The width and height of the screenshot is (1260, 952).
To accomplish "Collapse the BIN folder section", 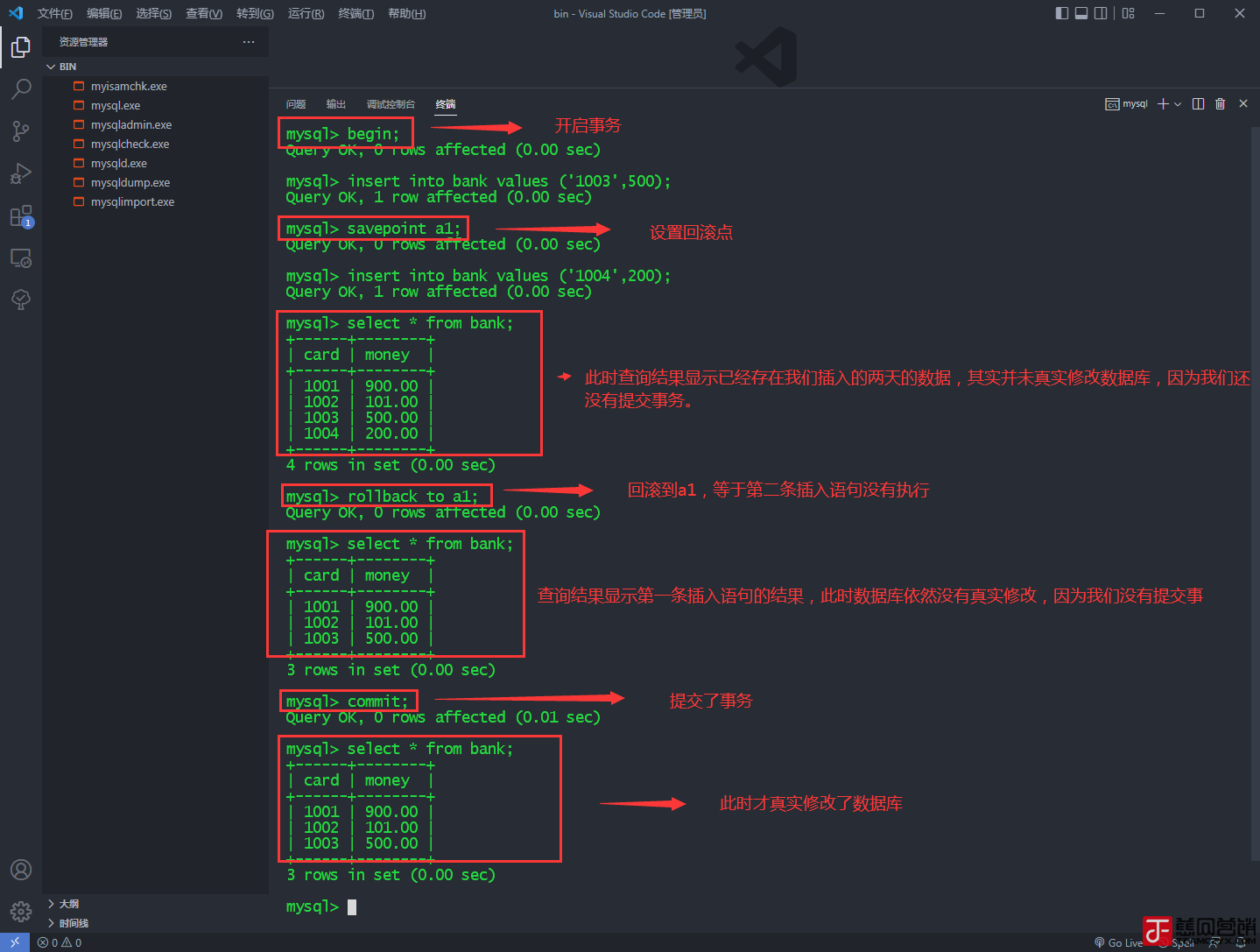I will pos(156,67).
